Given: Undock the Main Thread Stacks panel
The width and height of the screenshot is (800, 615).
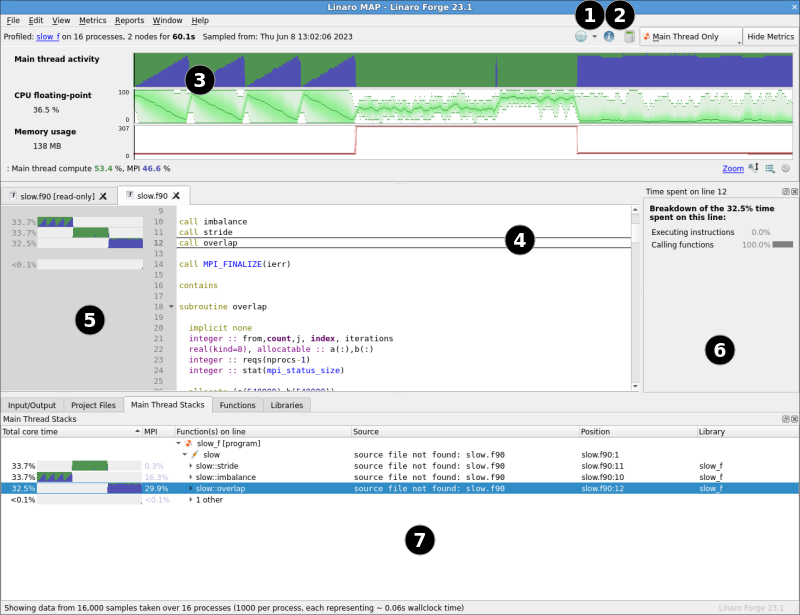Looking at the screenshot, I should tap(786, 419).
